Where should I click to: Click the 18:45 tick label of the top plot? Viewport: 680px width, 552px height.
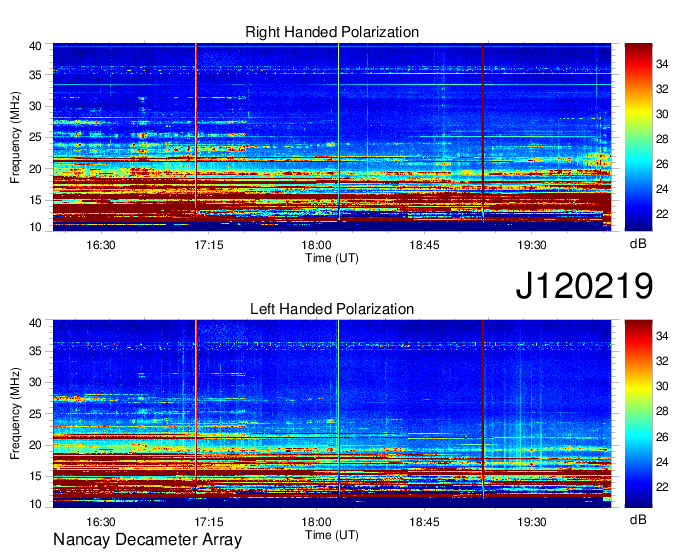click(424, 245)
